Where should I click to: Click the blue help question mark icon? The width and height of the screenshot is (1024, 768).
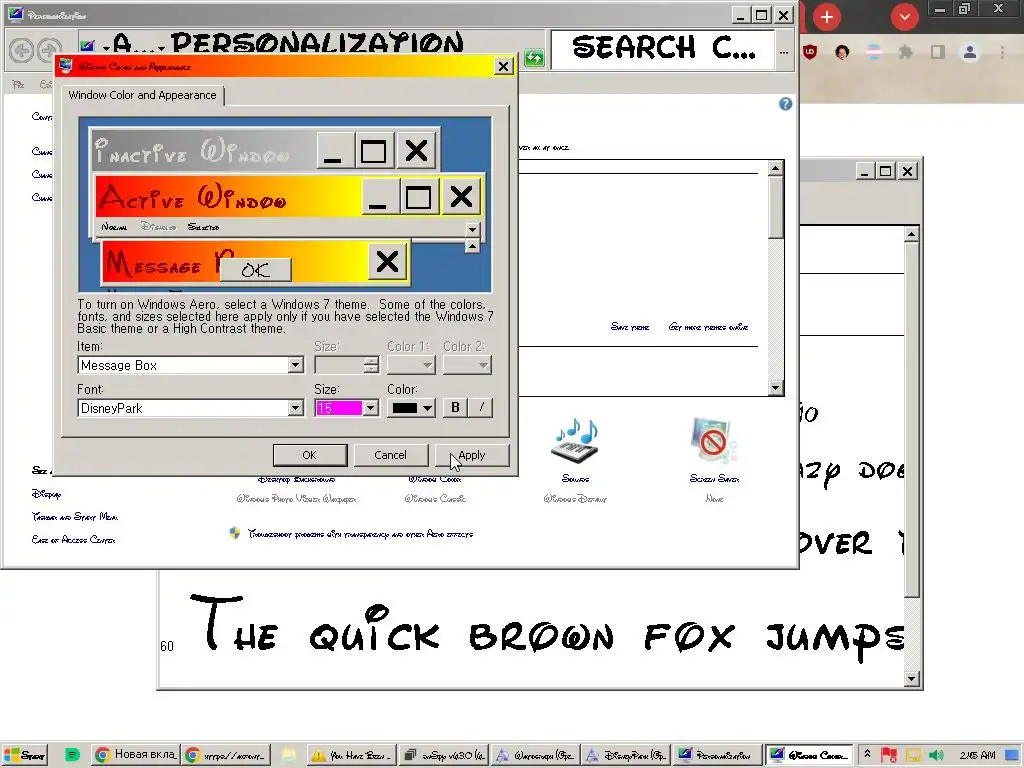tap(785, 104)
